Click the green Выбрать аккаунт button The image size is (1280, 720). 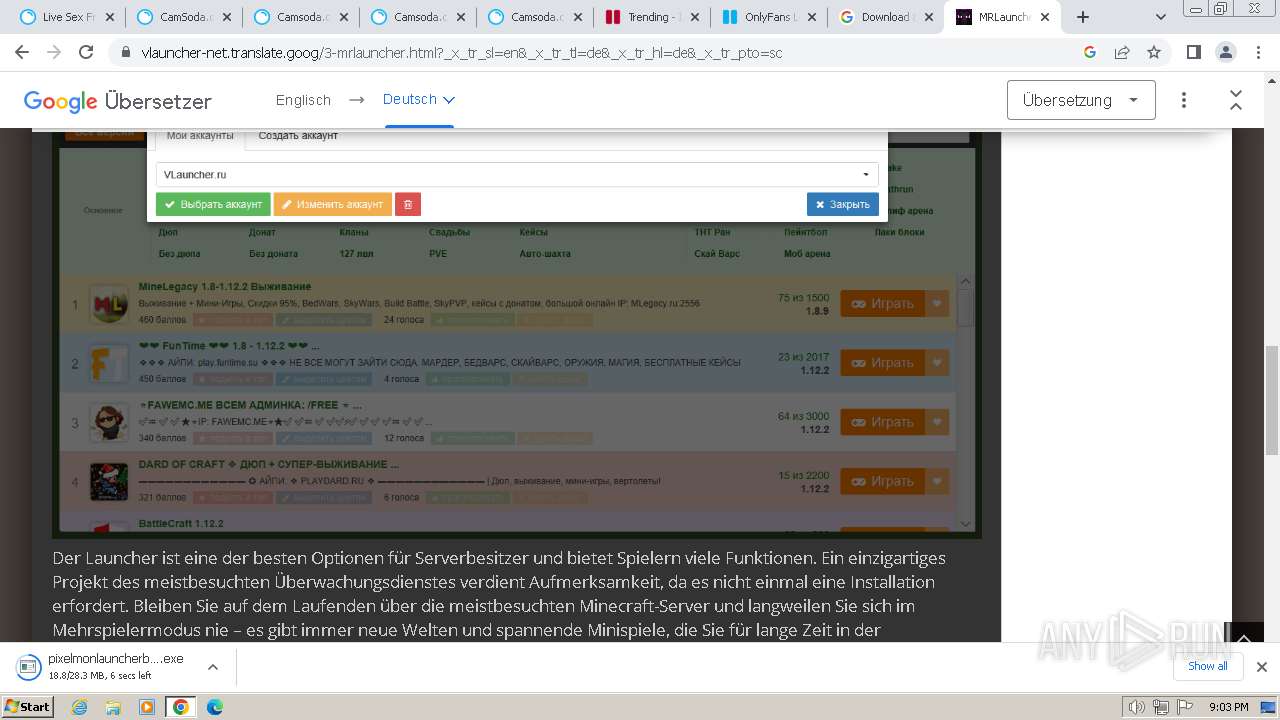[x=213, y=204]
